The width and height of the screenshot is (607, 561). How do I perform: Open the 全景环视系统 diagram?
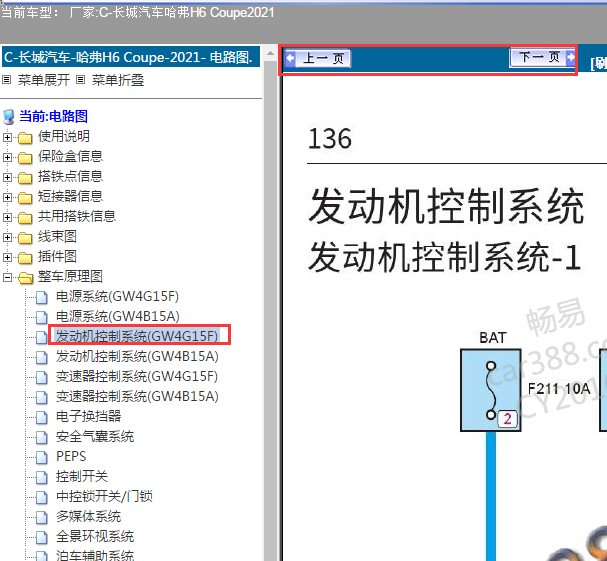pyautogui.click(x=95, y=537)
